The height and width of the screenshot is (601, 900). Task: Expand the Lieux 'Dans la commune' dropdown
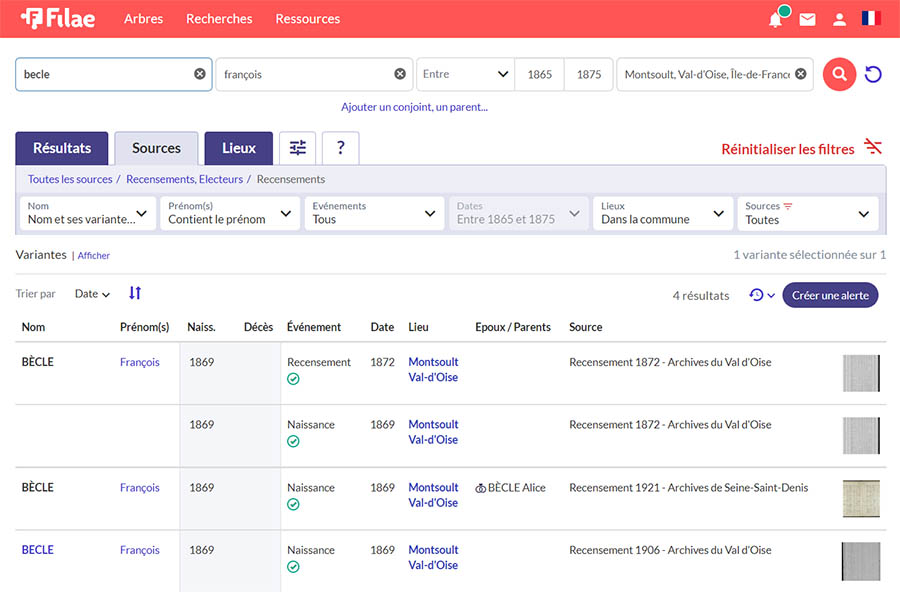click(x=663, y=213)
